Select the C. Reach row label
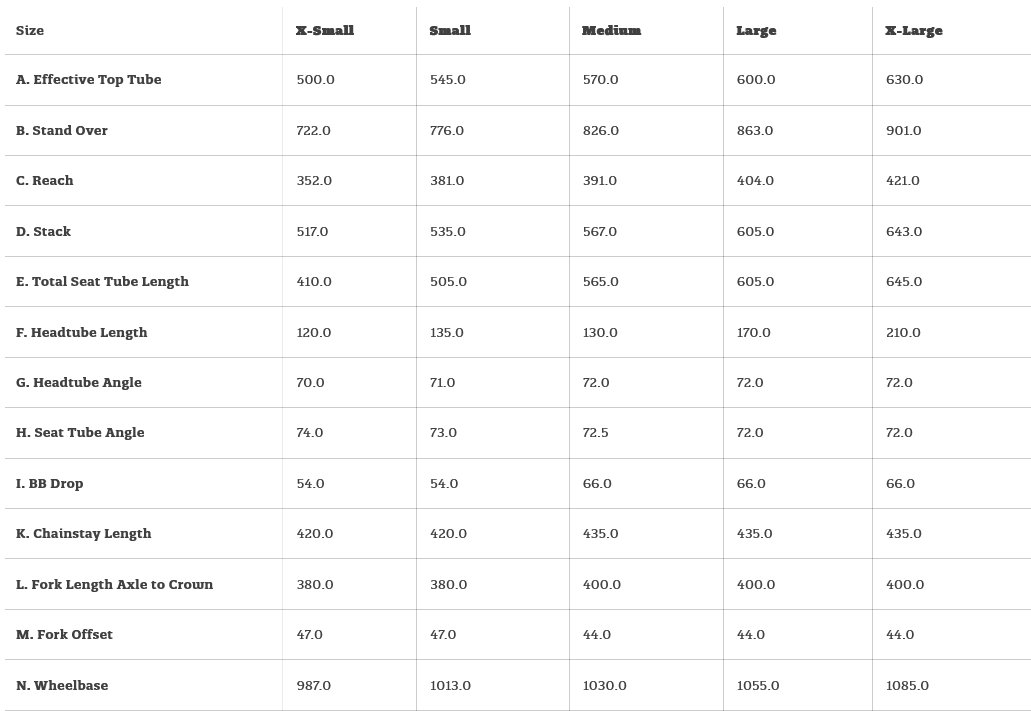Viewport: 1031px width, 711px height. click(x=45, y=181)
